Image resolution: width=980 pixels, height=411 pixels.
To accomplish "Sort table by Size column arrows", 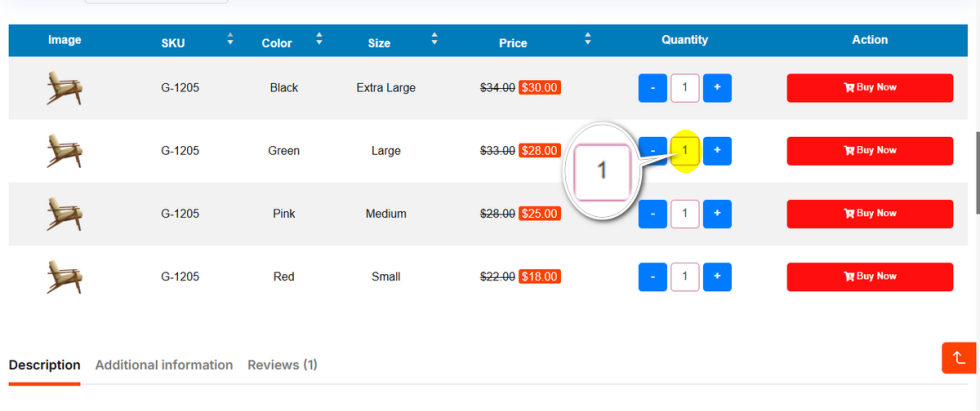I will (434, 40).
